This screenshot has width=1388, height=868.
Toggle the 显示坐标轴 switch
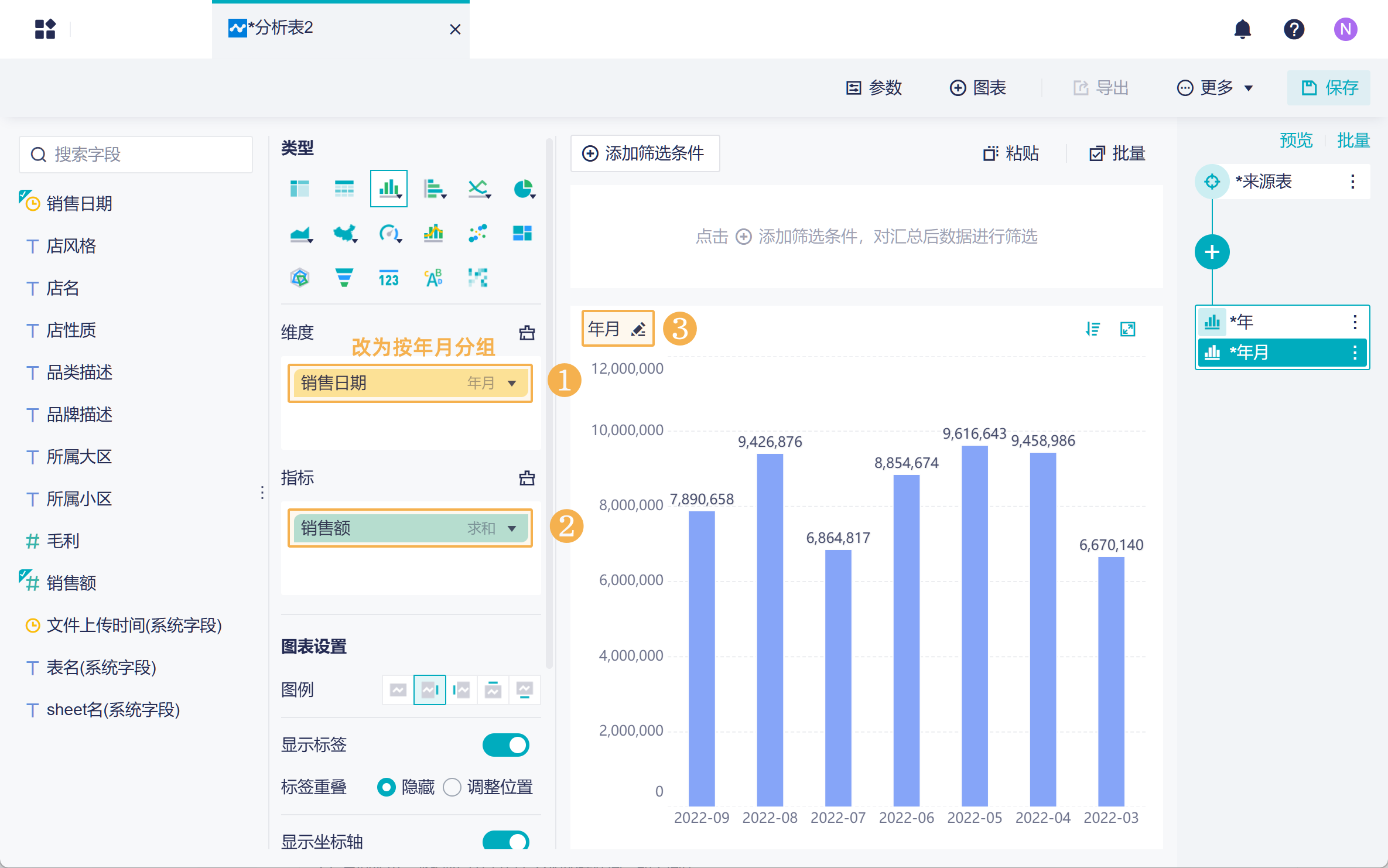(x=505, y=841)
